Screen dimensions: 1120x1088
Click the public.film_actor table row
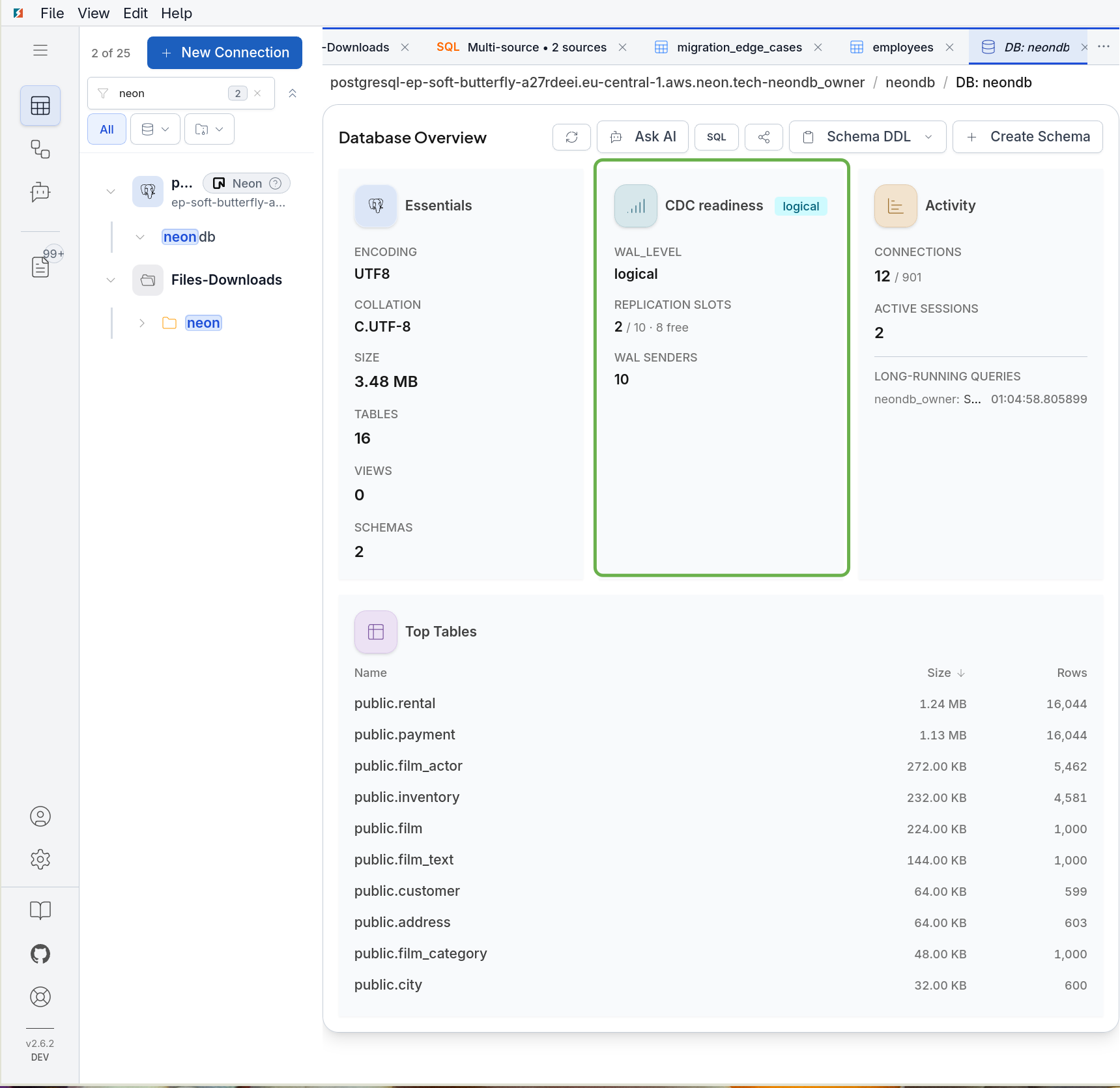(x=721, y=766)
